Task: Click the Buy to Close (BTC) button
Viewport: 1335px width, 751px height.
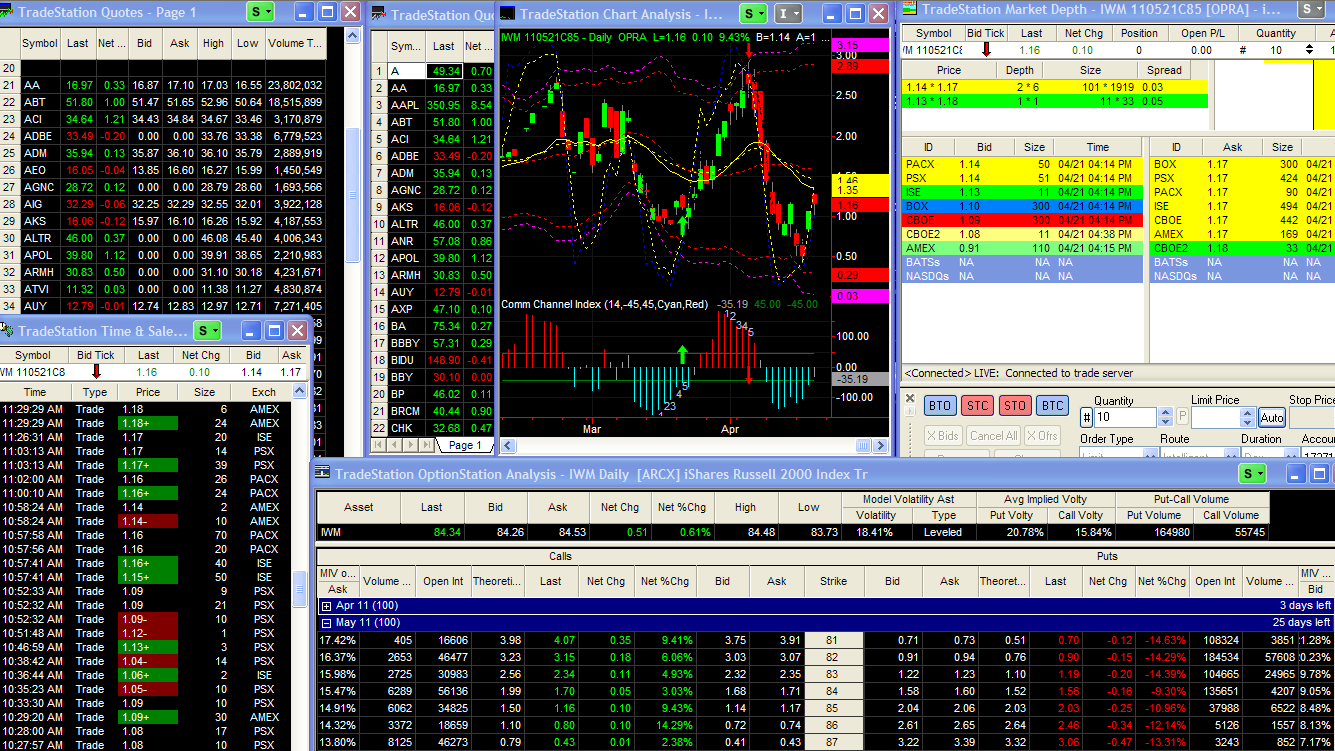Action: (x=1052, y=405)
